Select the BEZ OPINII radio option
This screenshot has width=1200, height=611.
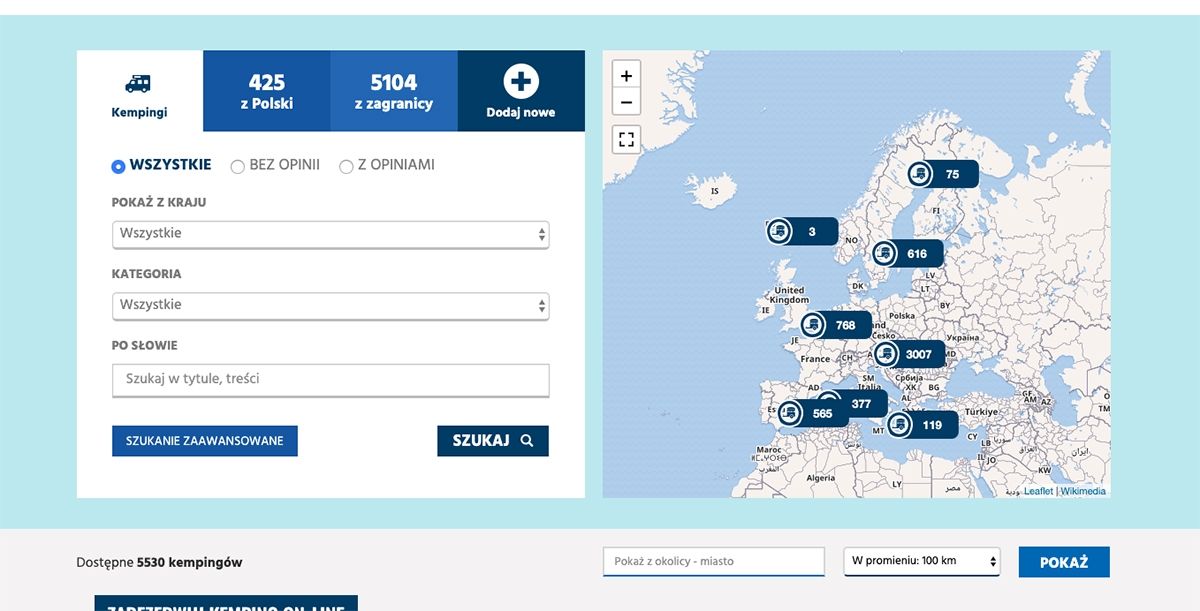tap(237, 166)
